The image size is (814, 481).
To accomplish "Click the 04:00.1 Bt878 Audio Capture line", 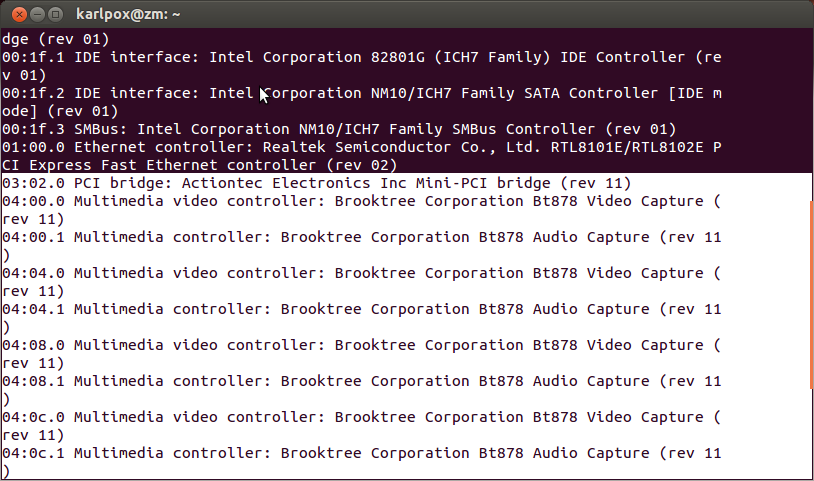I will (360, 238).
